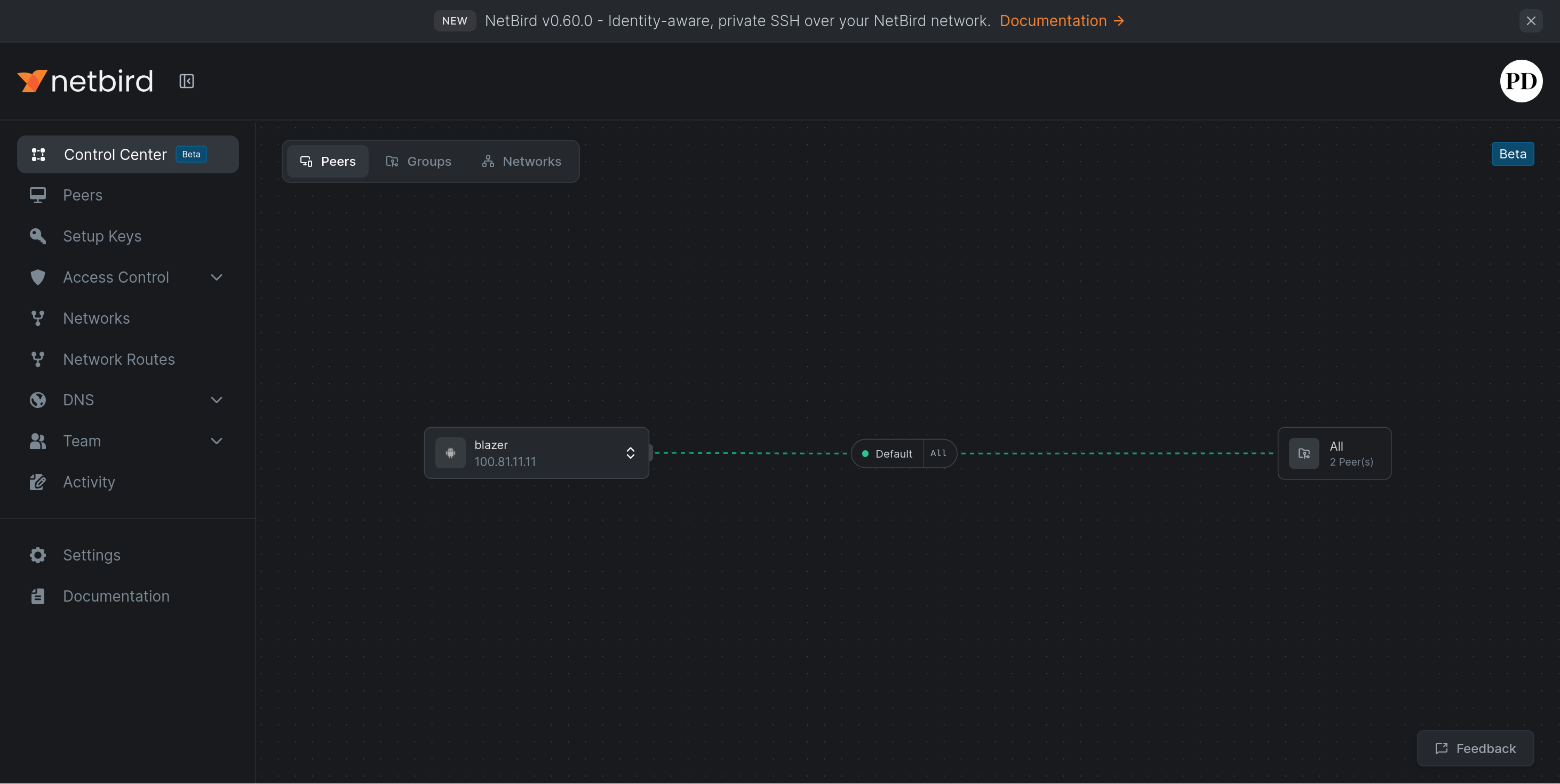
Task: Expand the Team submenu chevron
Action: (x=216, y=442)
